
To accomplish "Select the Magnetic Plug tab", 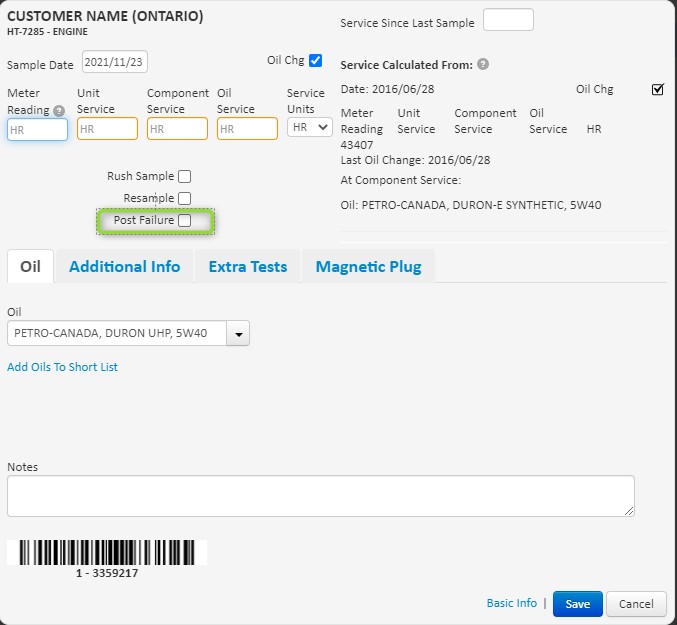I will click(x=368, y=266).
